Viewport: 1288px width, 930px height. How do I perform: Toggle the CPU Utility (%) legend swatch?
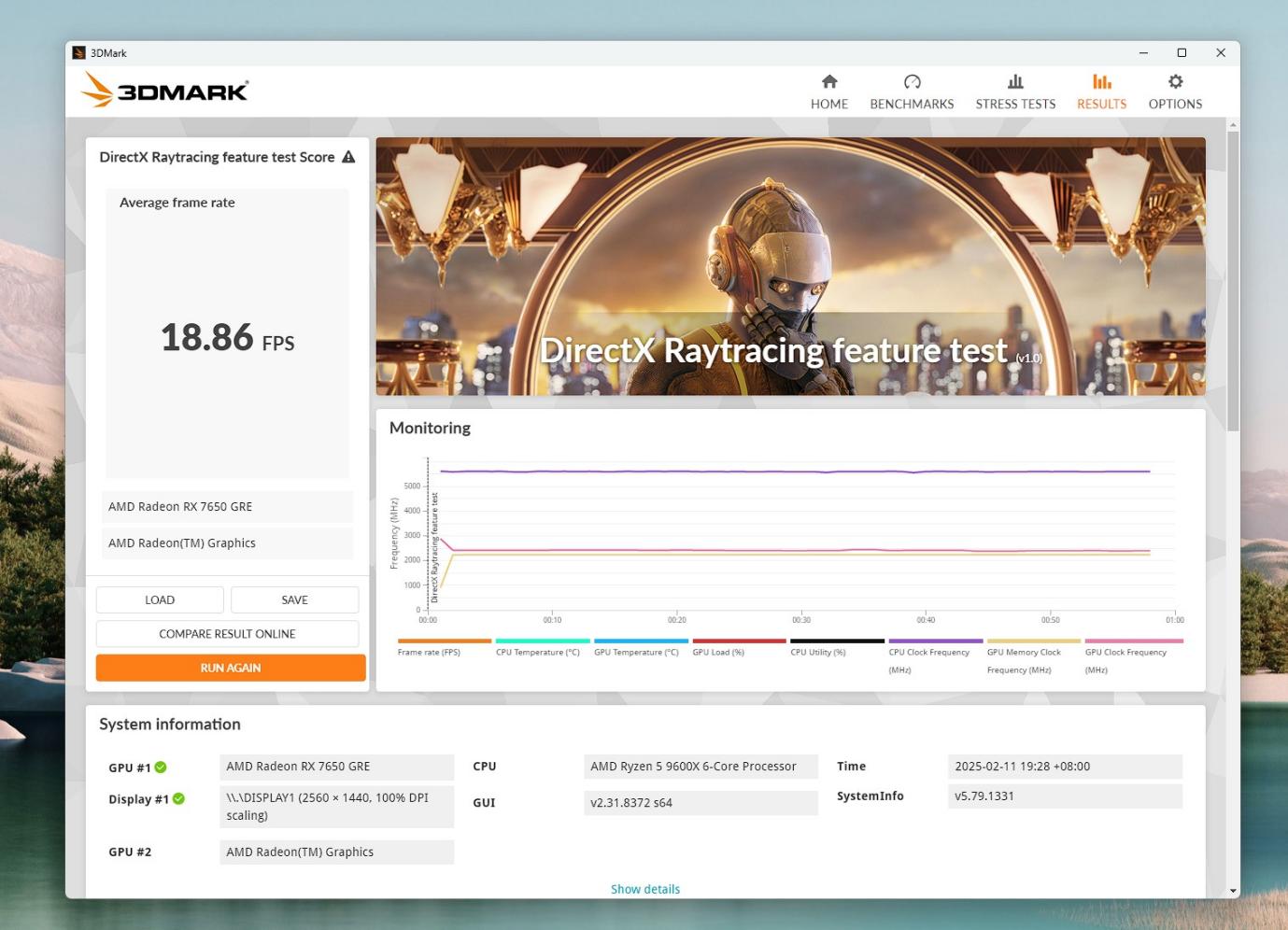[837, 641]
